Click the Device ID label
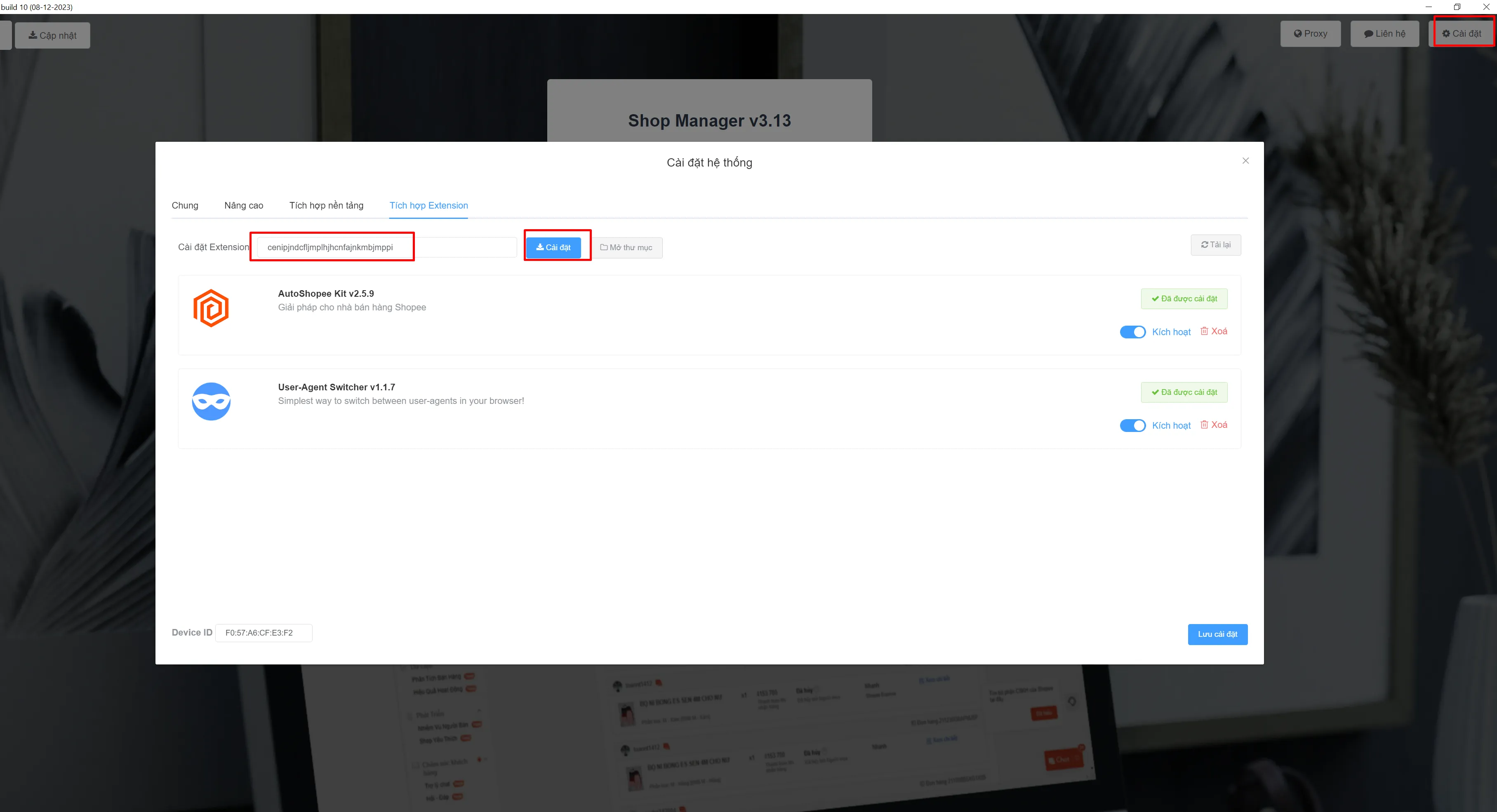Image resolution: width=1497 pixels, height=812 pixels. tap(192, 633)
